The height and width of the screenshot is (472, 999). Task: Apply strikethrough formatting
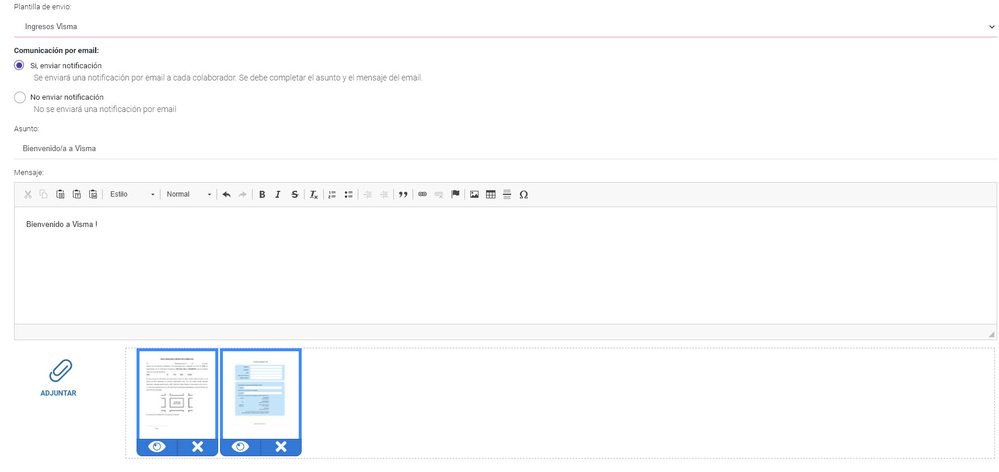pos(294,195)
